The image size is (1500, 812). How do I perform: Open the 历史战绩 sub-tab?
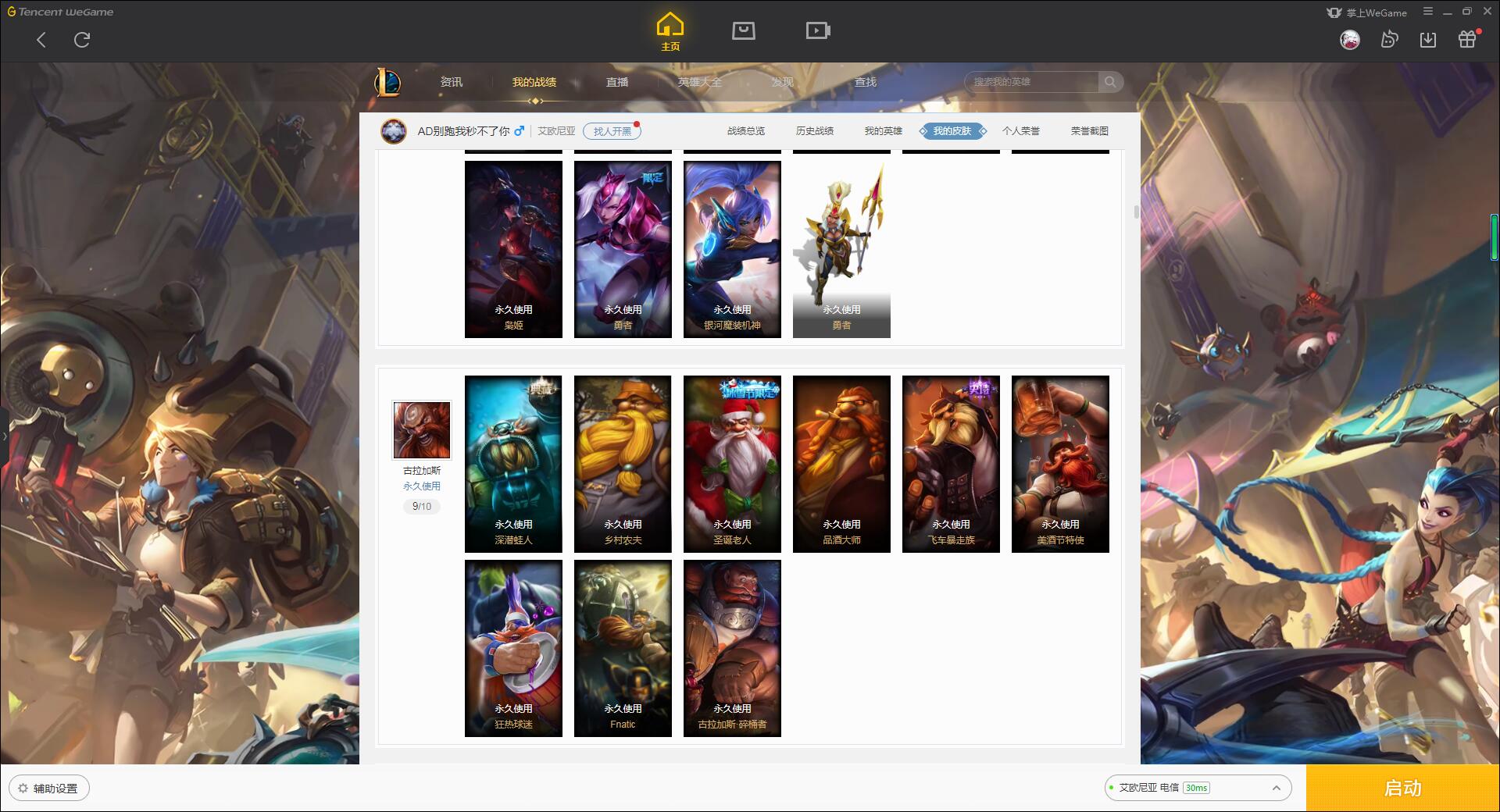815,131
